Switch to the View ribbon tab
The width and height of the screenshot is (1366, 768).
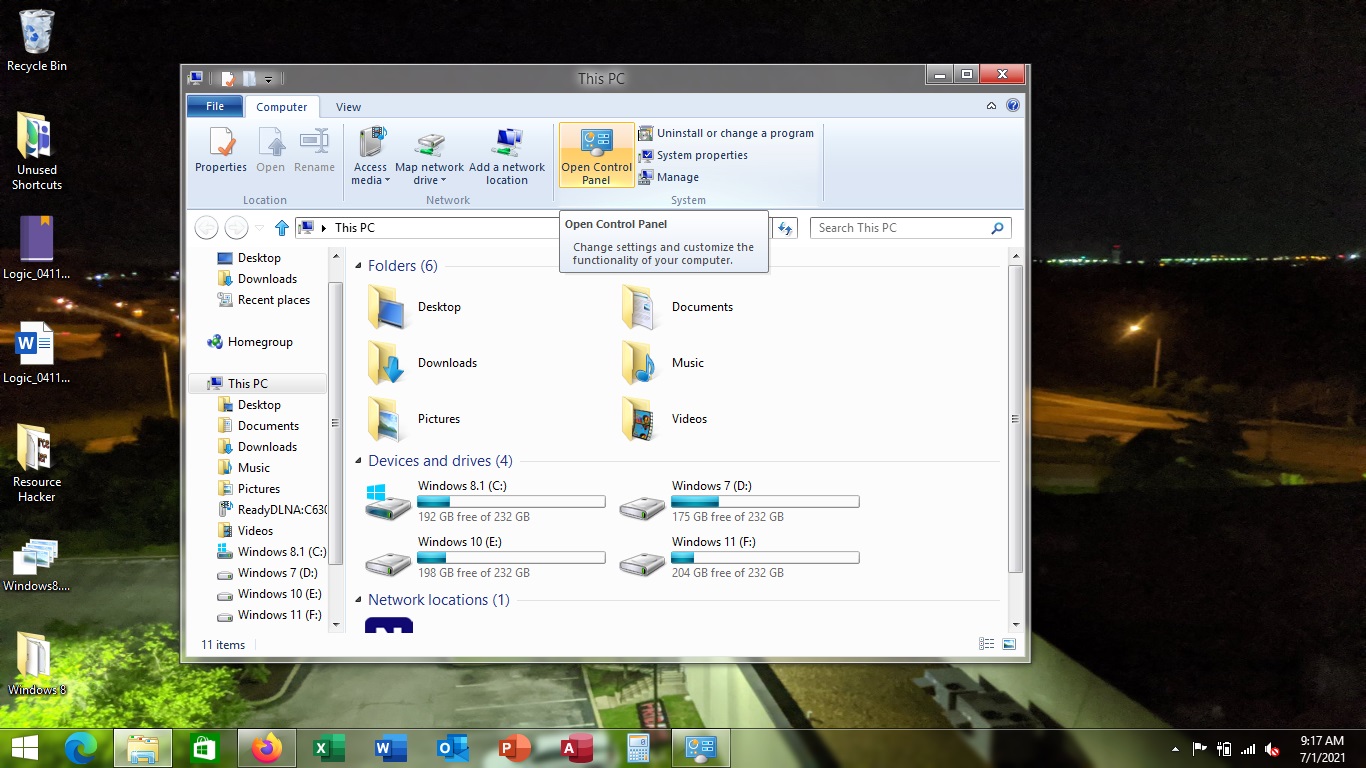(x=348, y=107)
